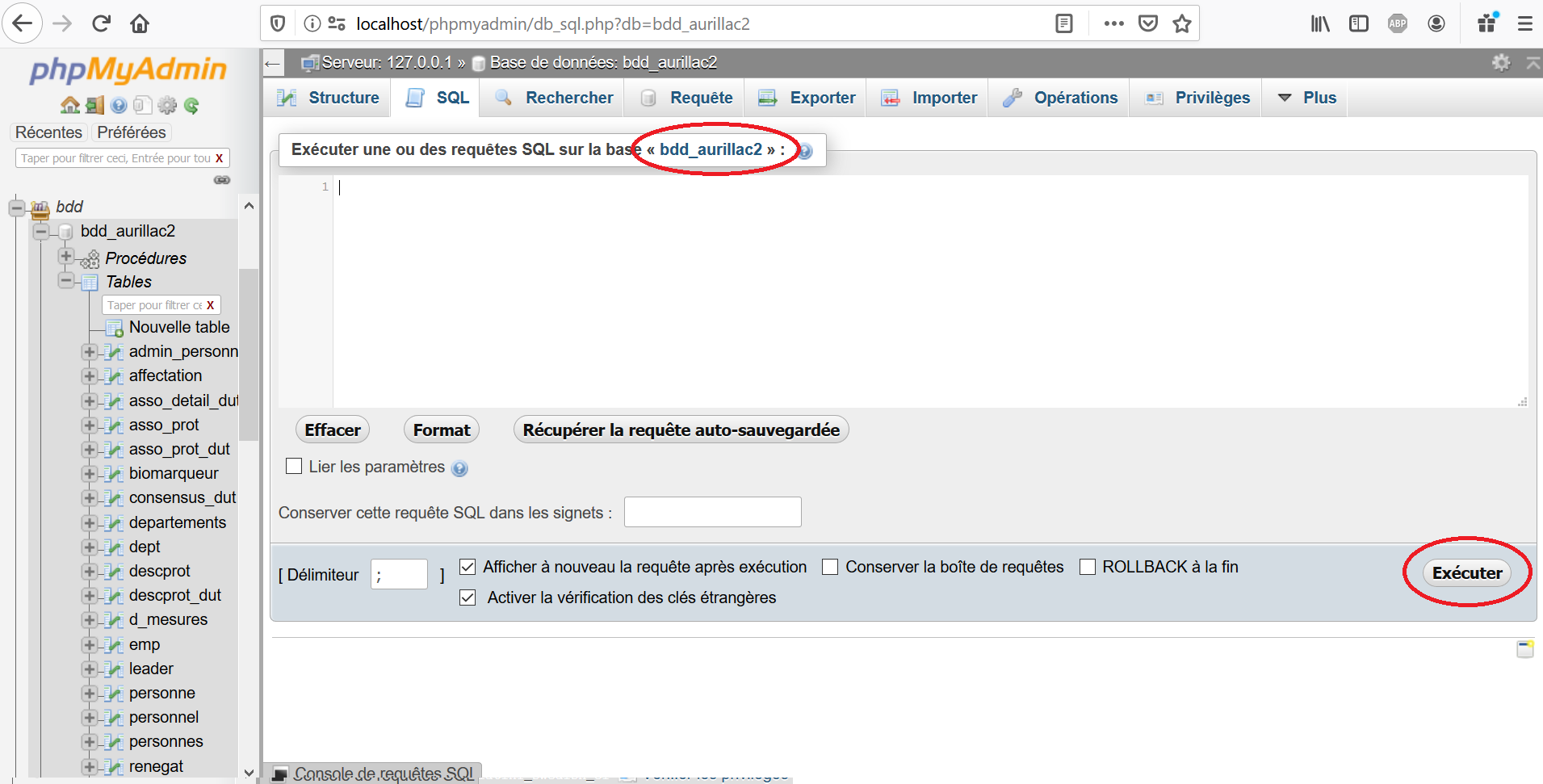
Task: Uncheck Activer la vérification des clés étrangères
Action: click(468, 598)
